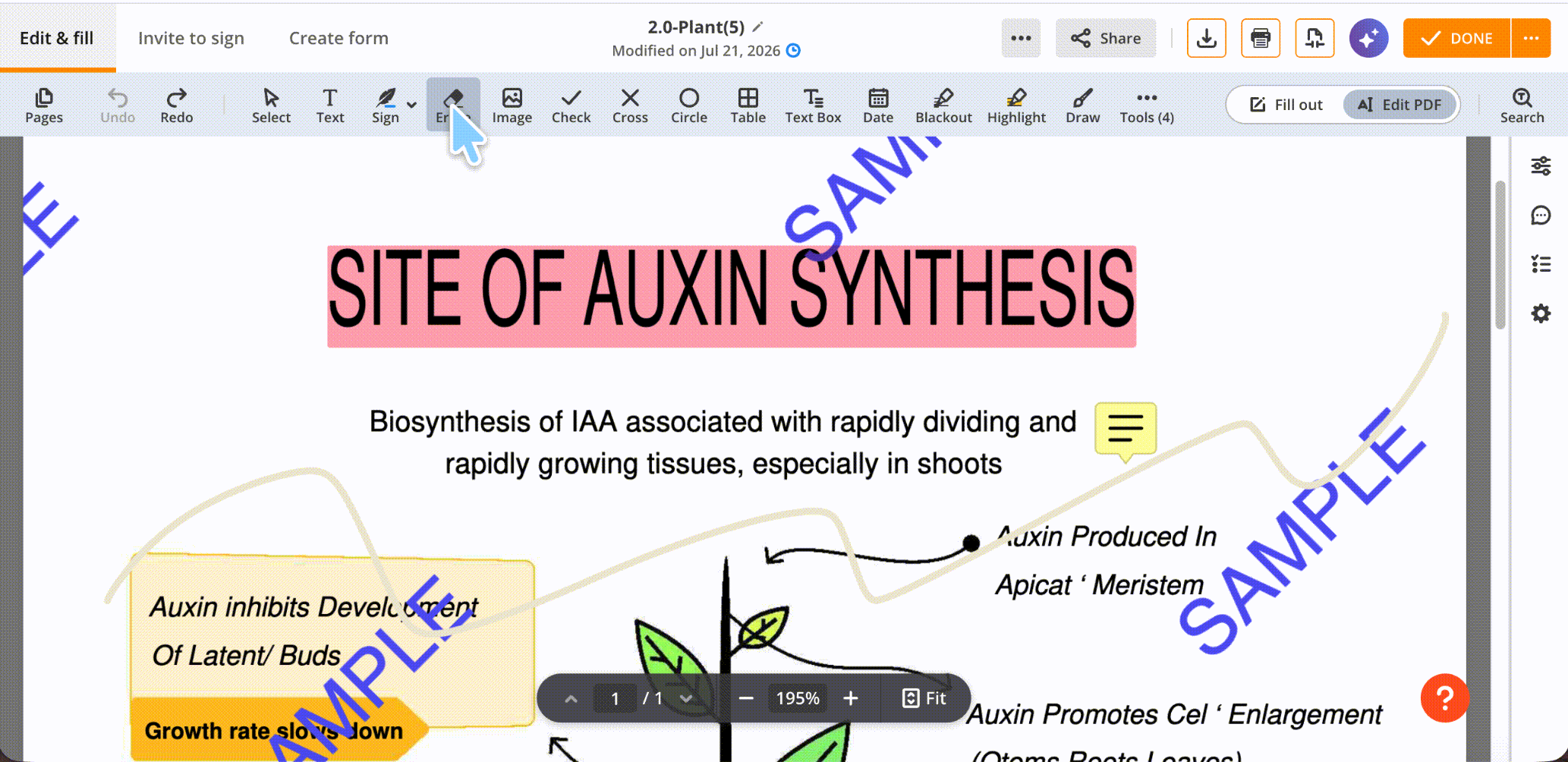Click the SITE OF AUXIN SYNTHESIS heading

click(x=732, y=296)
